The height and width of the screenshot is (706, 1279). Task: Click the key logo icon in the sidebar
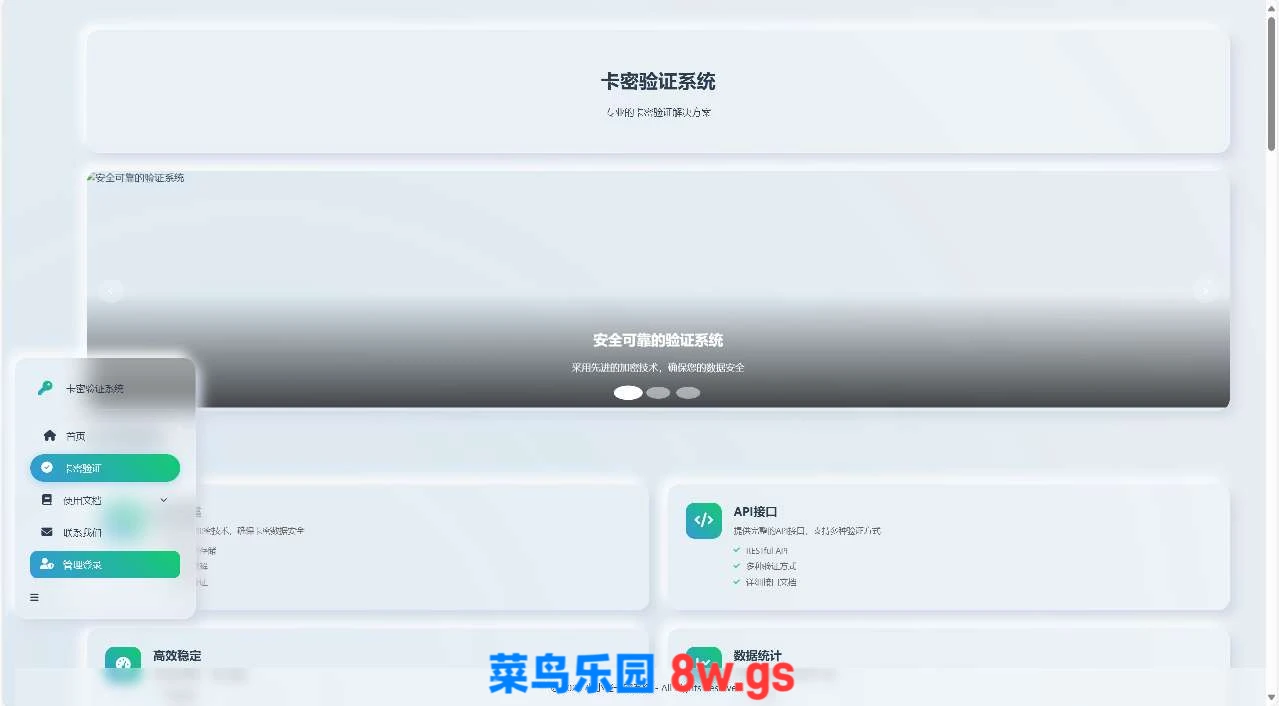pos(45,388)
